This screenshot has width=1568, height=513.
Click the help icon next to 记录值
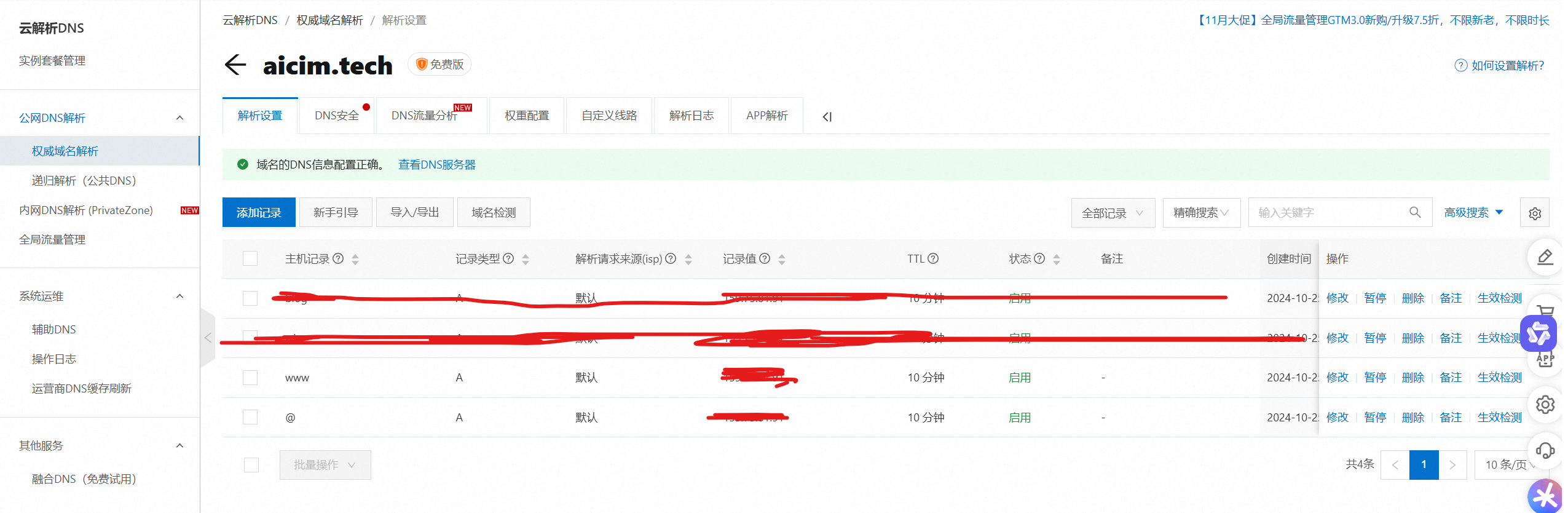coord(765,258)
